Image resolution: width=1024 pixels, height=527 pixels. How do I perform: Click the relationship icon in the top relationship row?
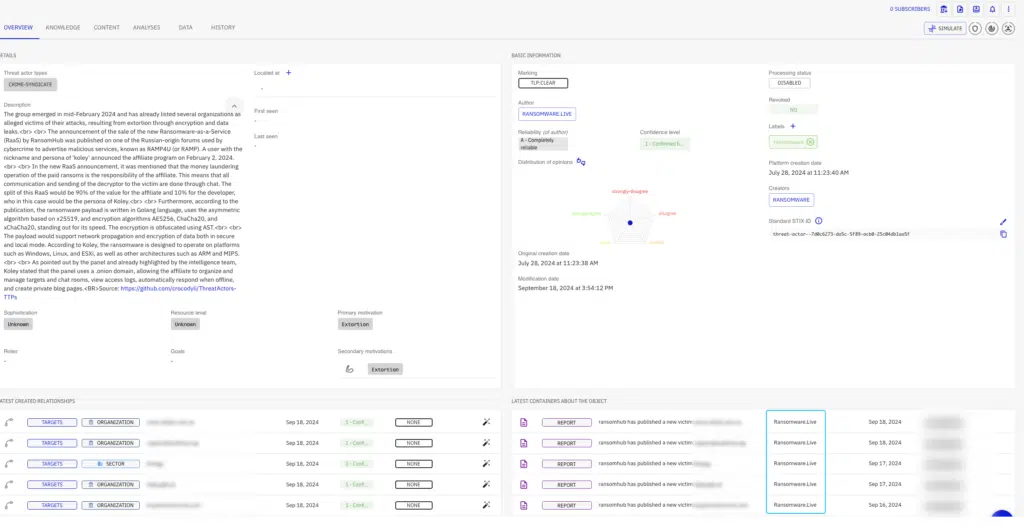(x=8, y=422)
